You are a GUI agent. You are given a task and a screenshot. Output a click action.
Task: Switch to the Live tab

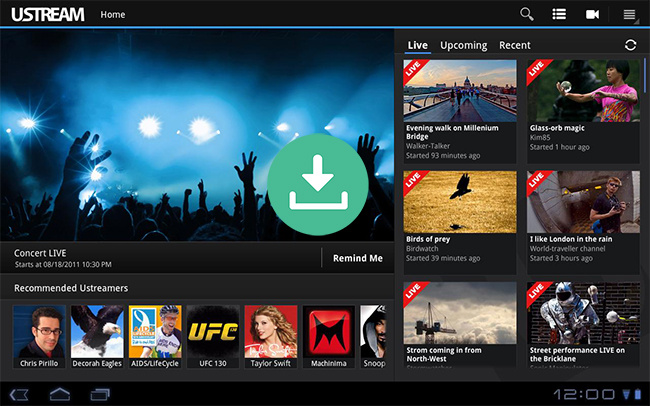coord(417,45)
